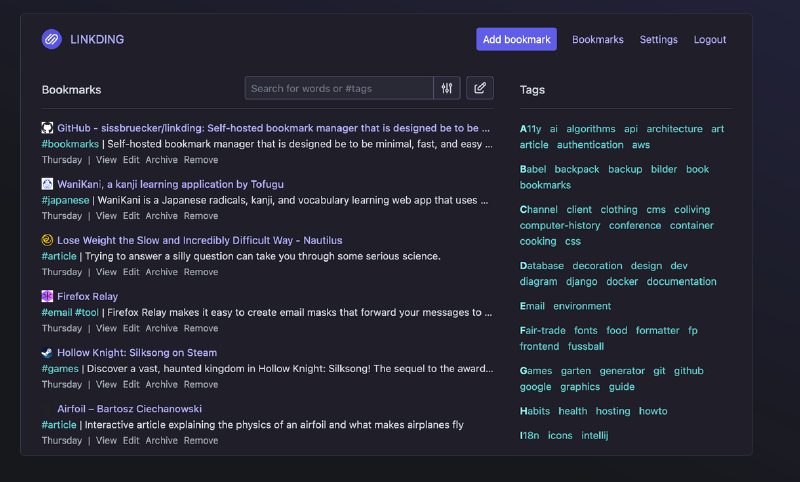Click the Firefox Relay favicon
The image size is (800, 482).
[x=47, y=296]
